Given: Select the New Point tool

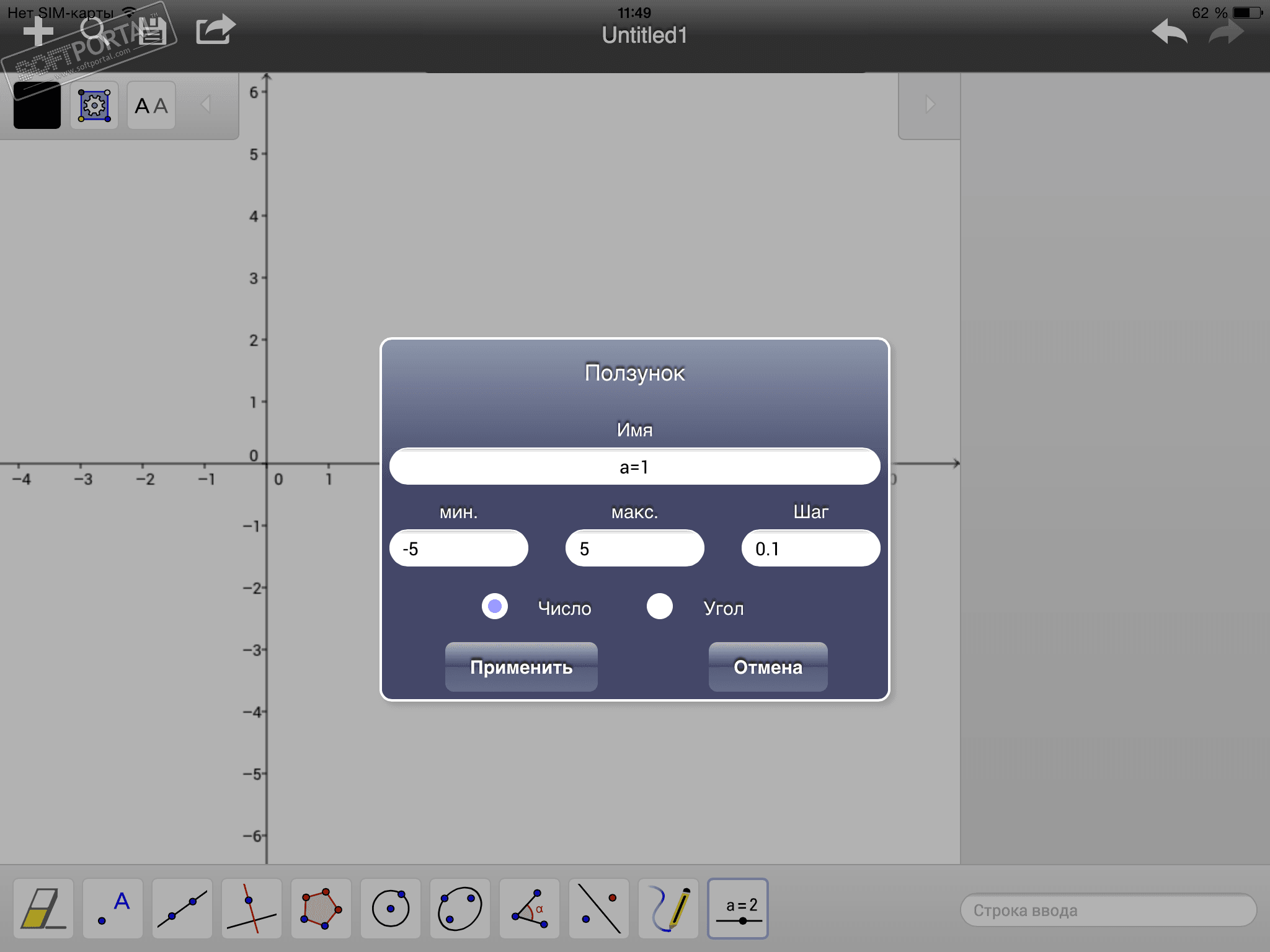Looking at the screenshot, I should point(113,908).
